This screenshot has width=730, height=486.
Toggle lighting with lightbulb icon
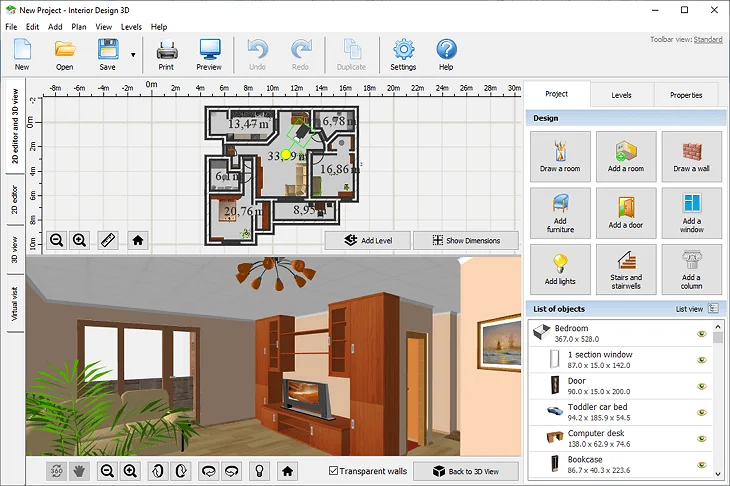(x=260, y=471)
